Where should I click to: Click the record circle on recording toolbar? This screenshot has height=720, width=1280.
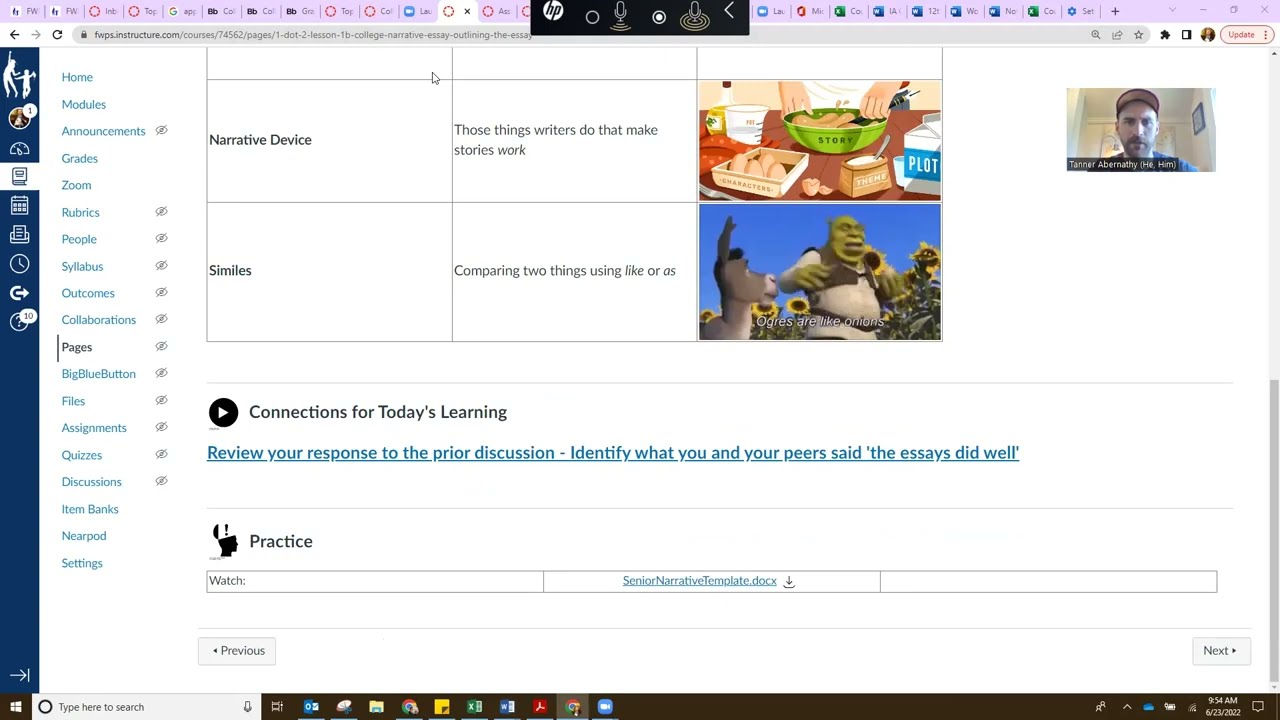tap(658, 17)
